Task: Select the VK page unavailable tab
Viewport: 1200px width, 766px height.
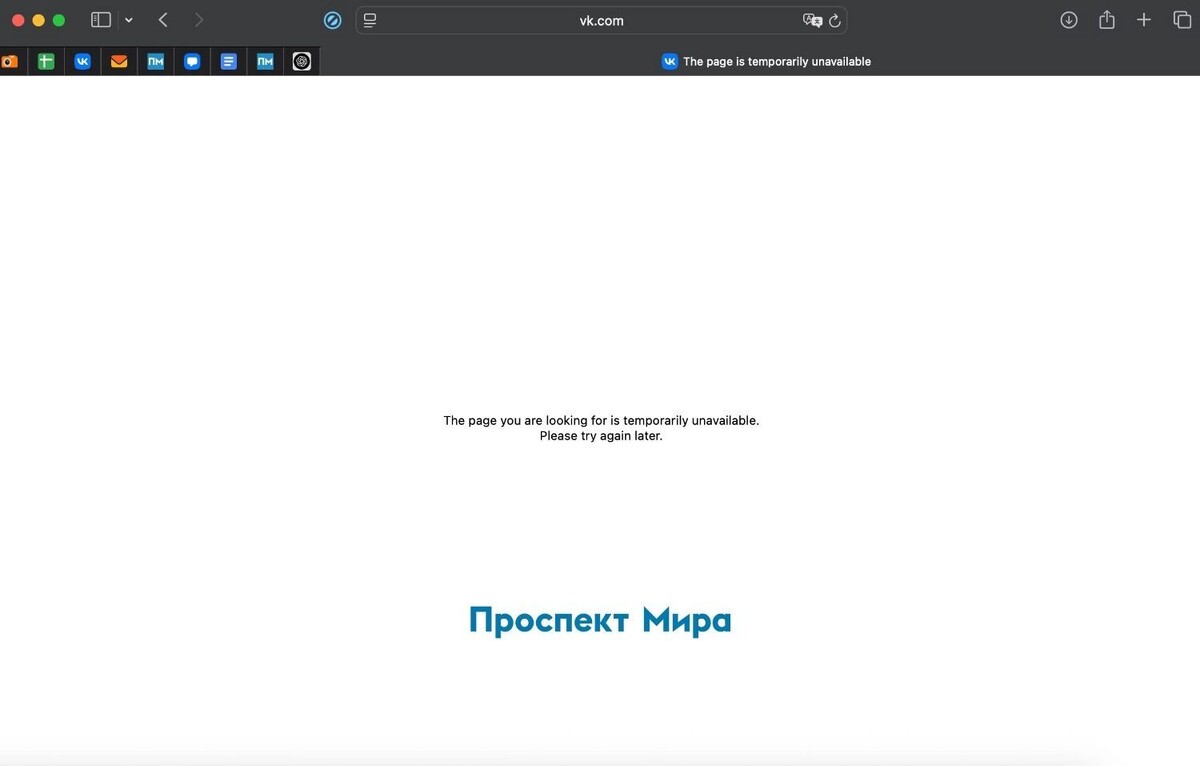Action: [766, 61]
